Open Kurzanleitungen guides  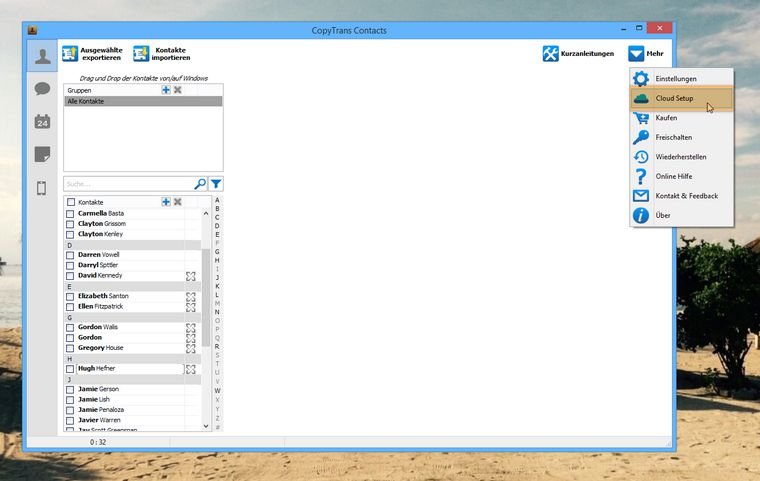coord(578,54)
